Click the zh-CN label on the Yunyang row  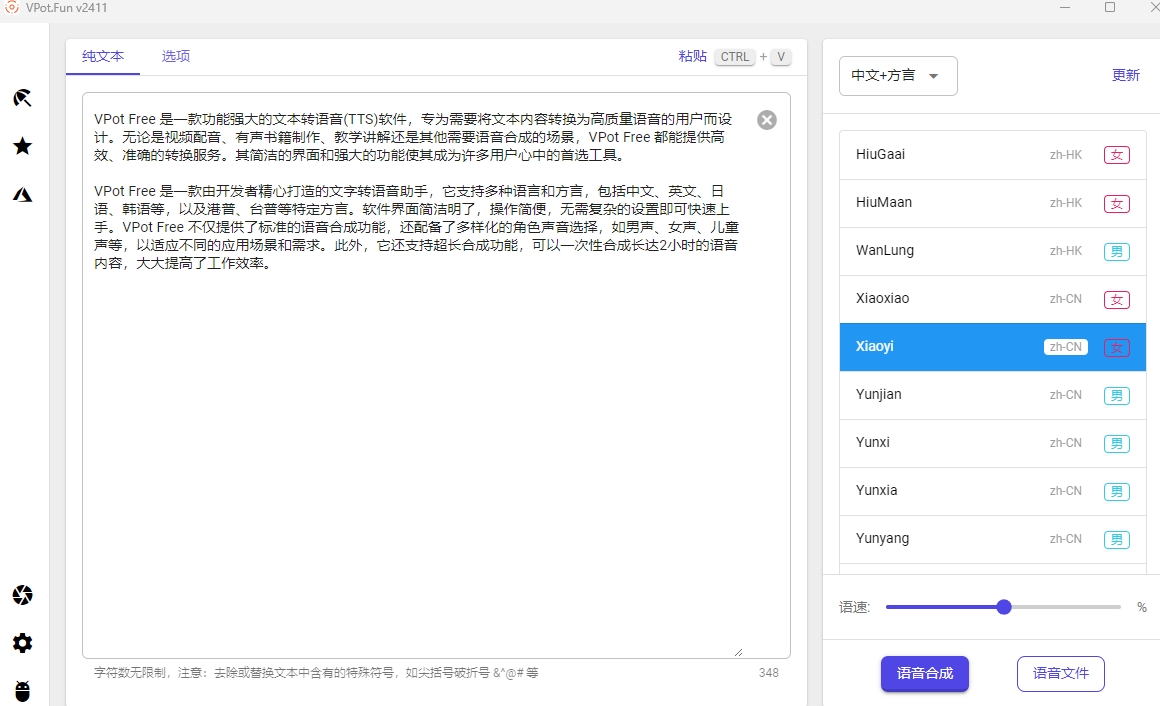tap(1065, 539)
